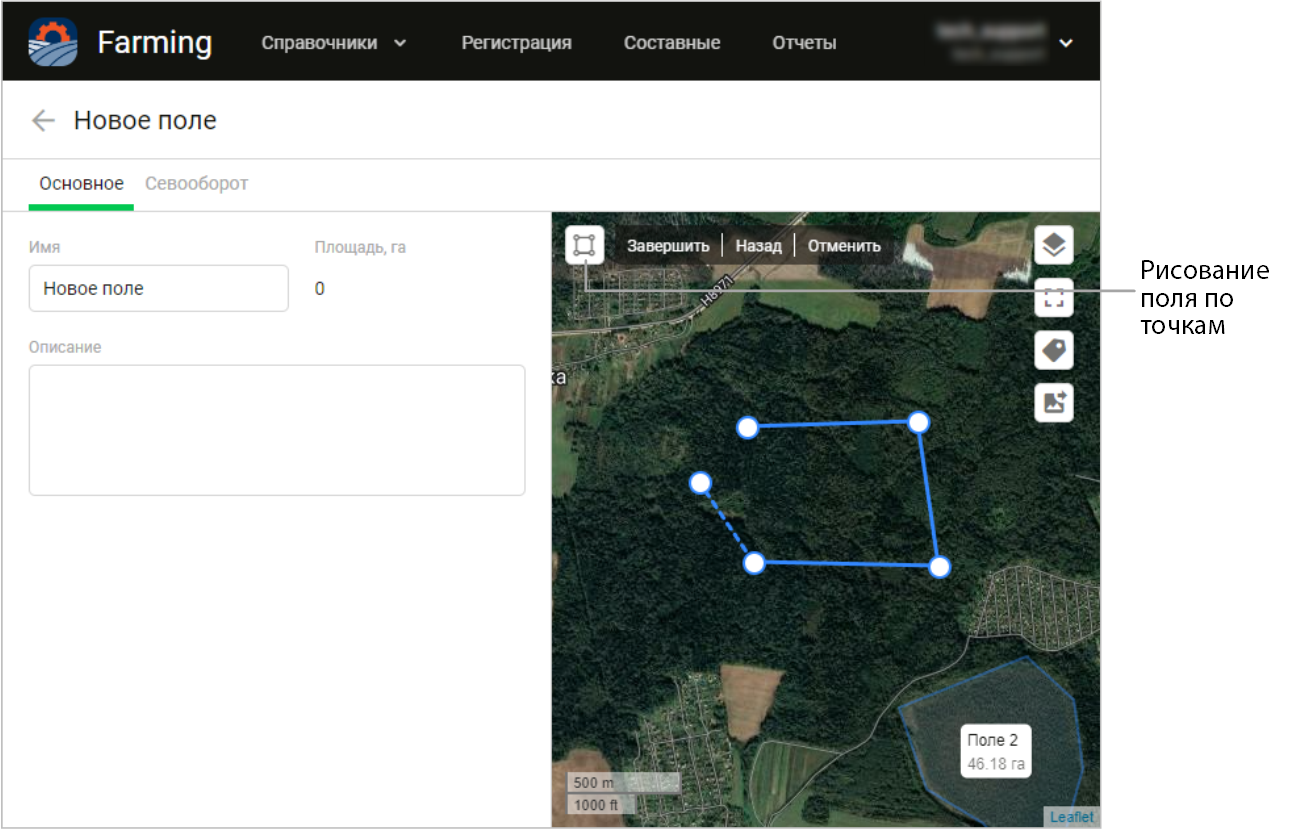Click the Описание text area

(277, 430)
